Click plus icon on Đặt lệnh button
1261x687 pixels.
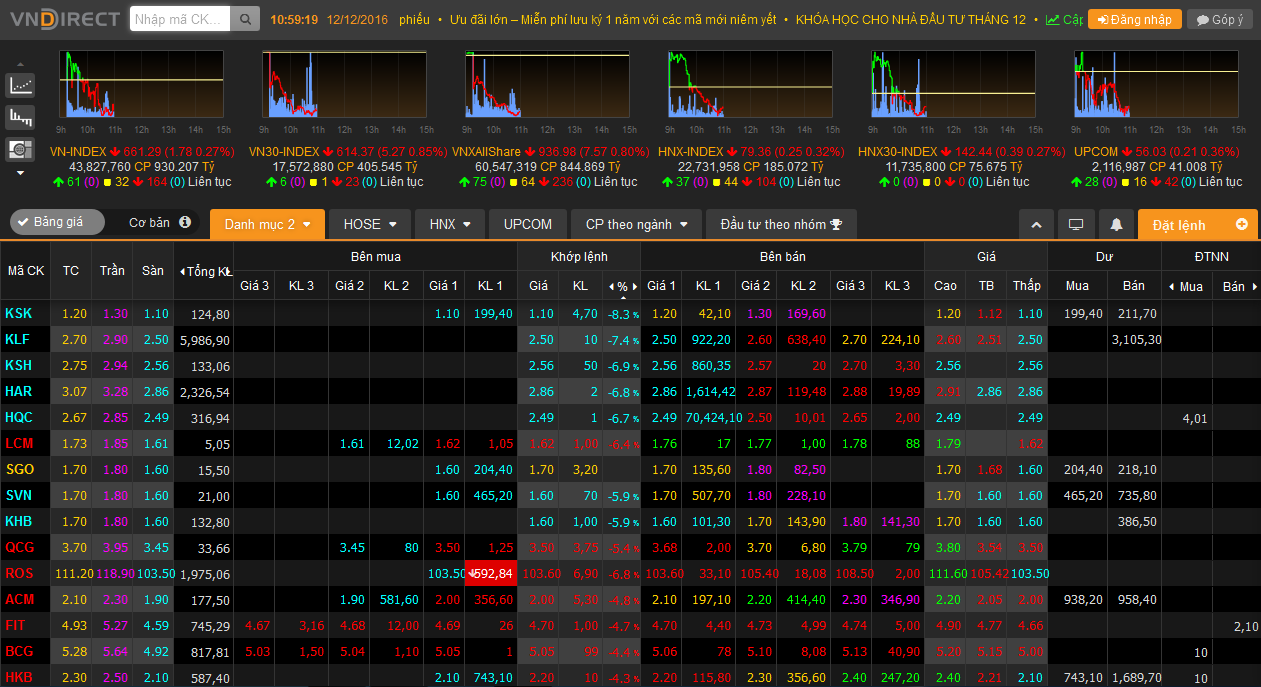1242,224
